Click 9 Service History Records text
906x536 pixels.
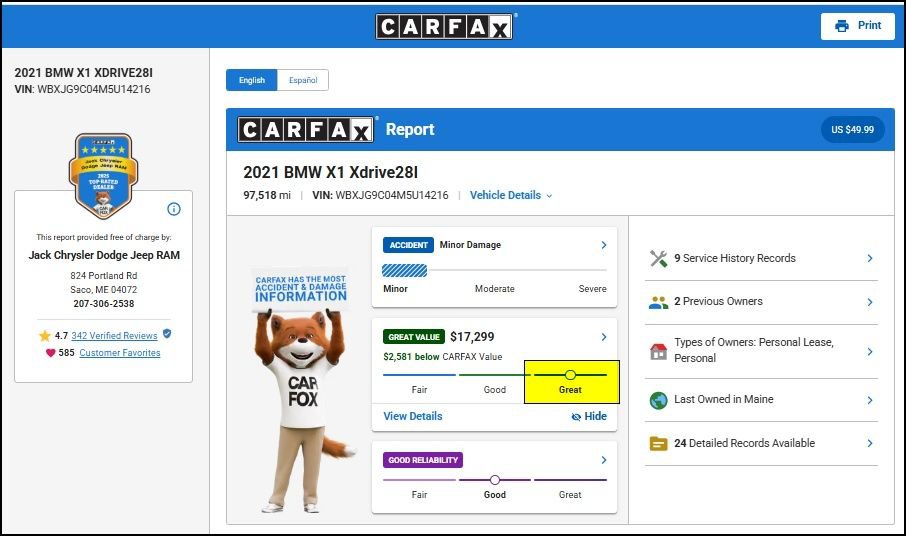734,258
